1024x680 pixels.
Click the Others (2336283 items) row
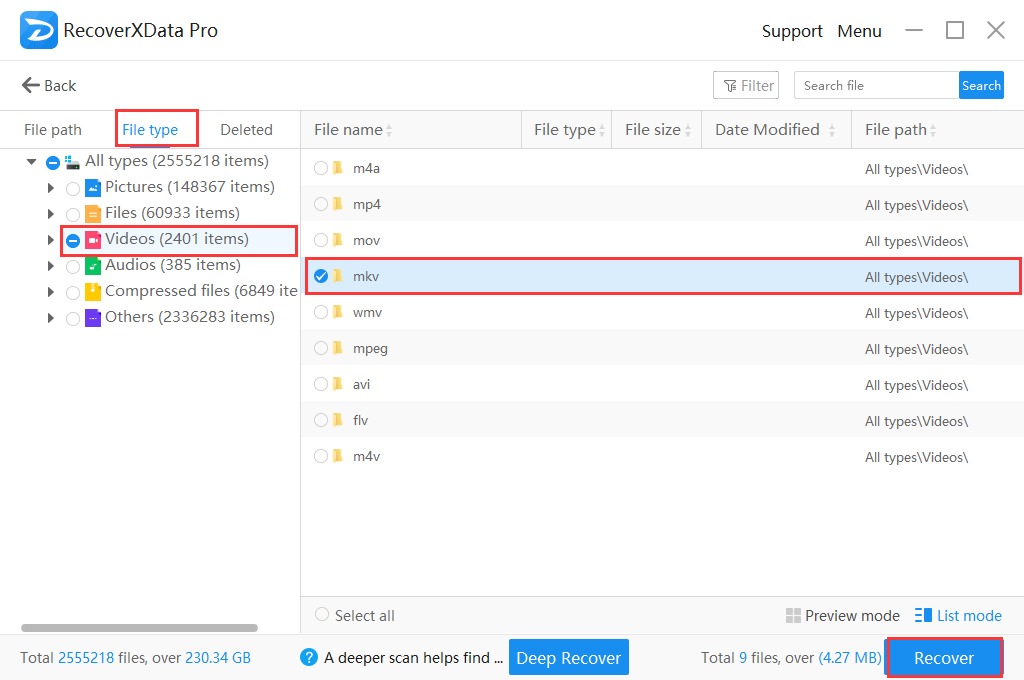pyautogui.click(x=189, y=317)
